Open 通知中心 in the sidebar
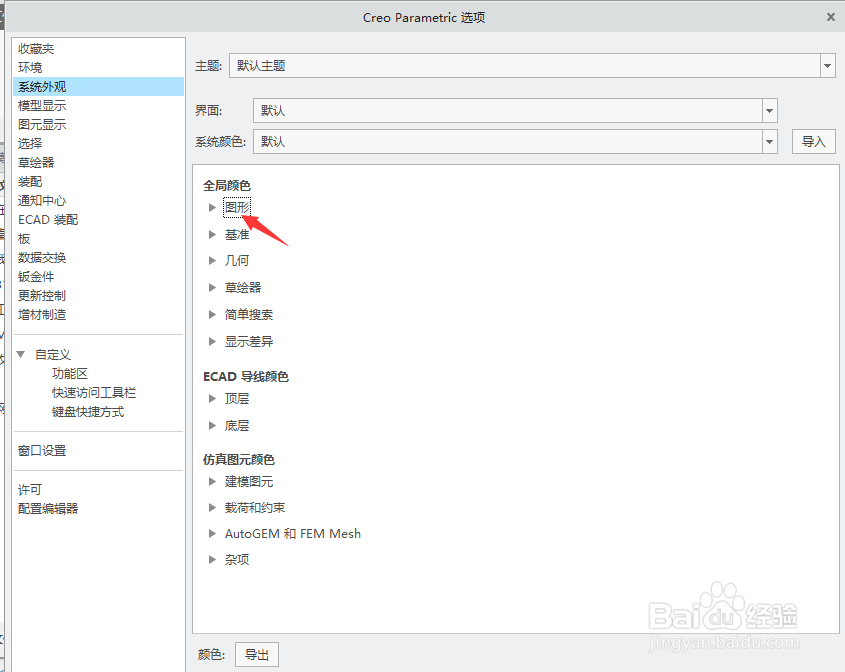This screenshot has height=672, width=845. click(x=42, y=201)
